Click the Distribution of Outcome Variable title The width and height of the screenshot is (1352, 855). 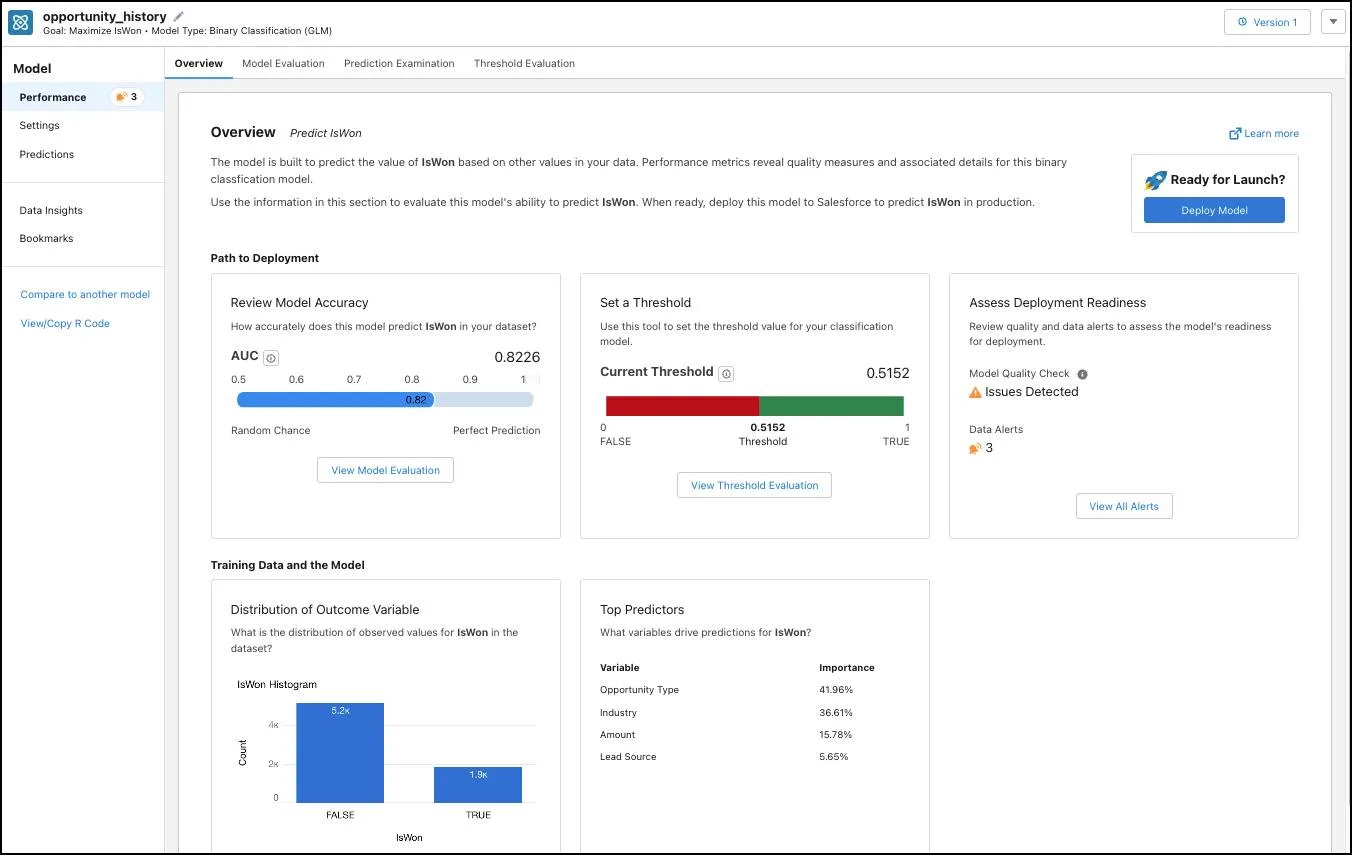click(325, 609)
